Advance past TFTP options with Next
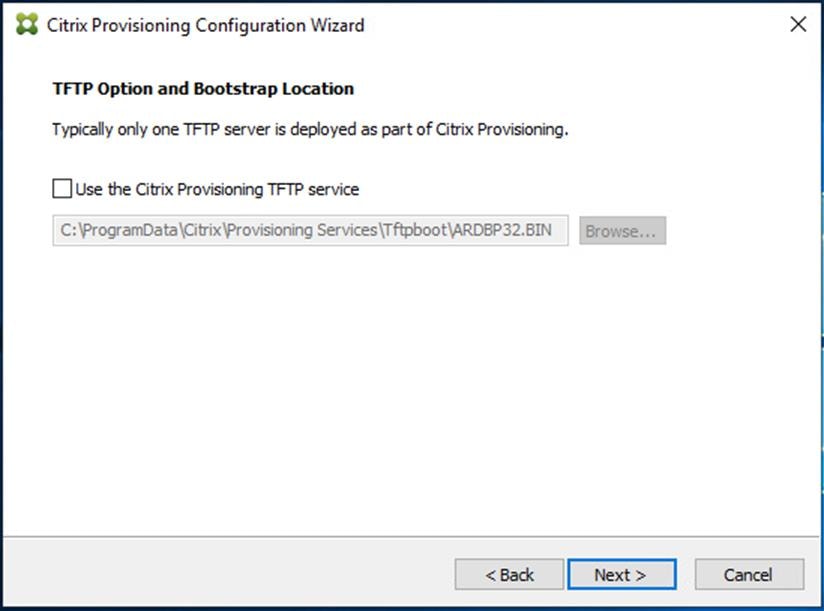This screenshot has height=611, width=824. [x=622, y=574]
